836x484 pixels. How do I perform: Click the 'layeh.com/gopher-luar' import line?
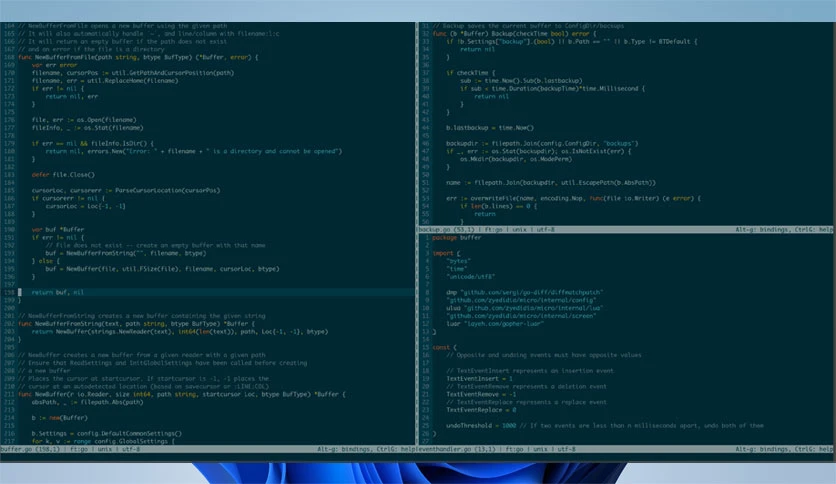[x=495, y=324]
